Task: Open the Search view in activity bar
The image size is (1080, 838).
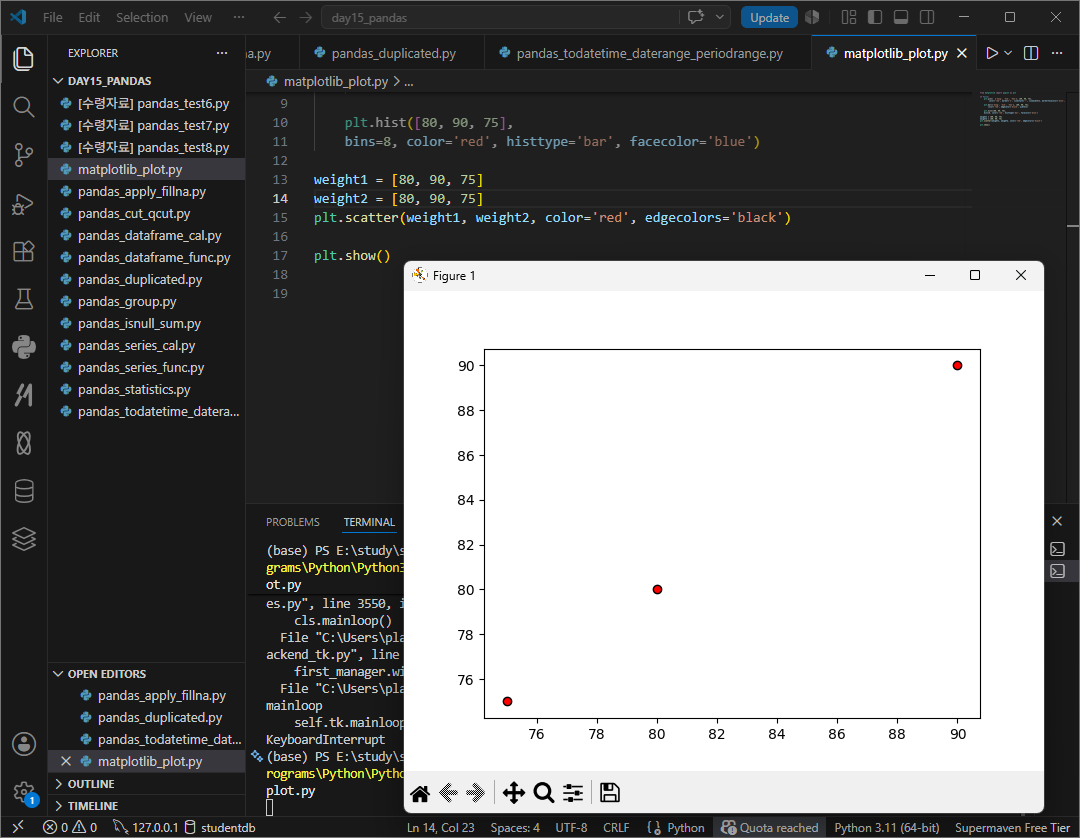Action: point(23,107)
